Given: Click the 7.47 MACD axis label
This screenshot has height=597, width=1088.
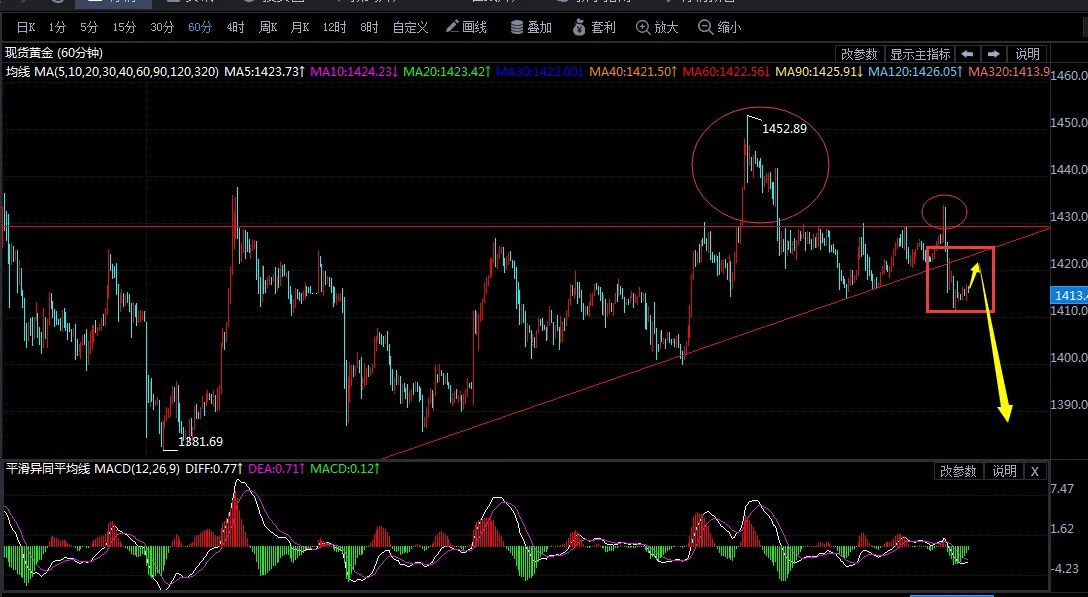Looking at the screenshot, I should pos(1062,489).
